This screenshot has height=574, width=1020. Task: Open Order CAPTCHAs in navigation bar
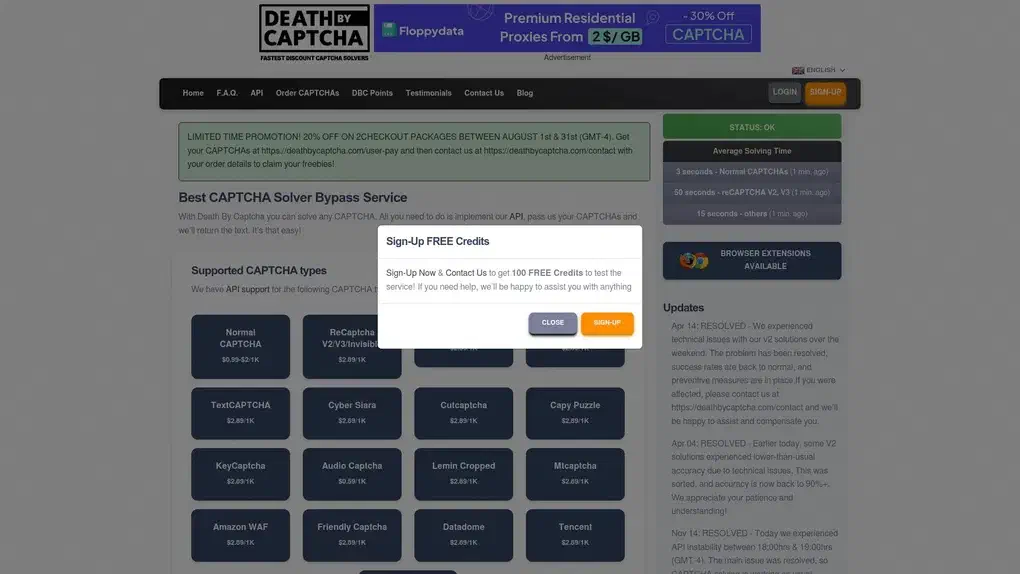point(307,93)
